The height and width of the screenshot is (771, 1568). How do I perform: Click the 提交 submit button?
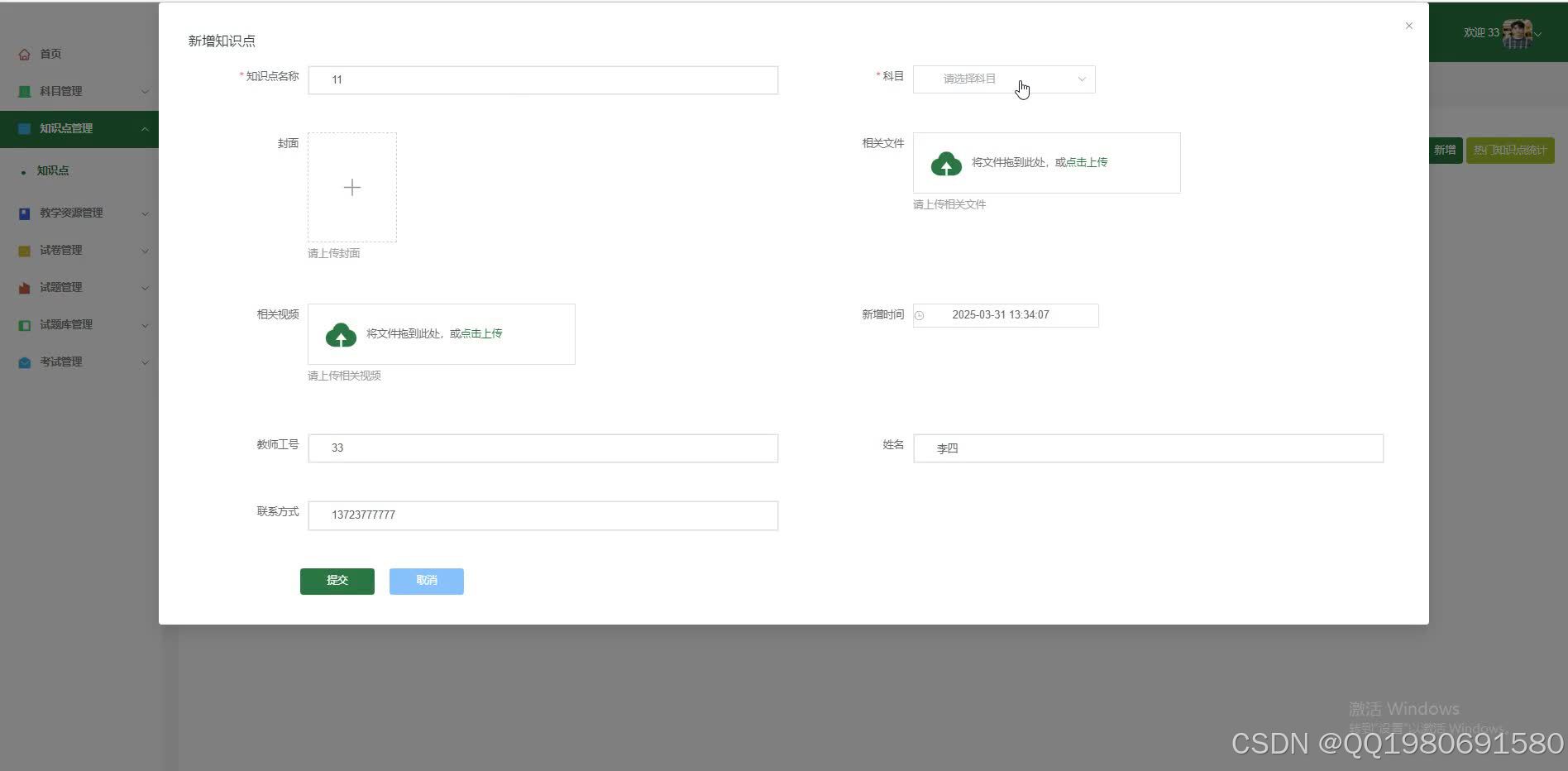[x=337, y=581]
